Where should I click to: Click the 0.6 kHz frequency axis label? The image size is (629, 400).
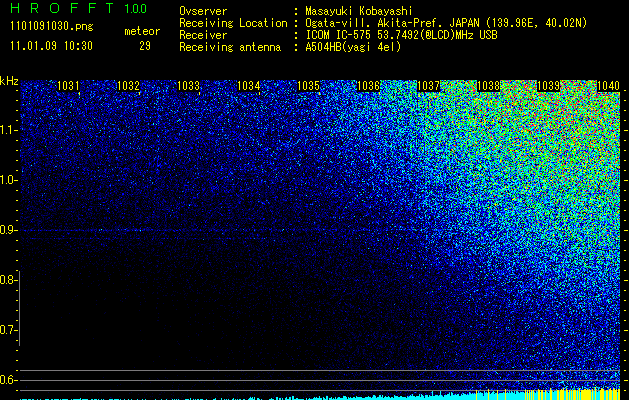(x=7, y=380)
